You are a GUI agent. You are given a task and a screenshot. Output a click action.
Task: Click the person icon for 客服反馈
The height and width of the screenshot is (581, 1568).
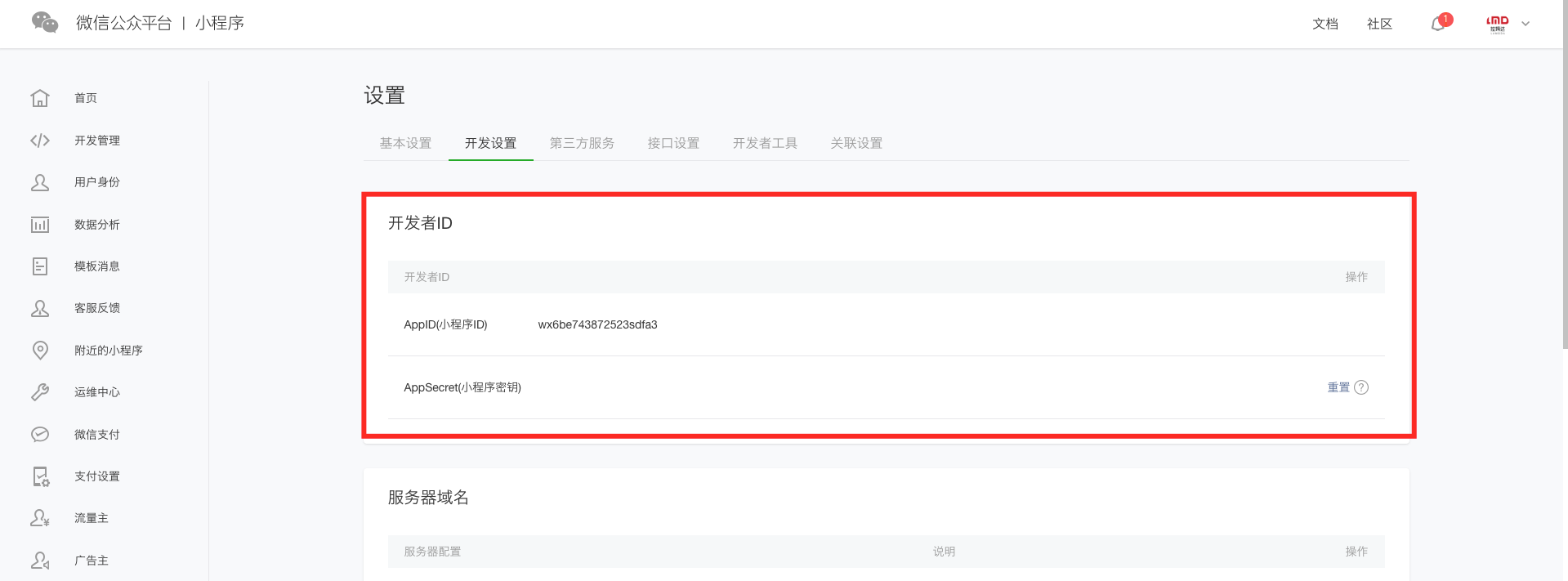[40, 308]
